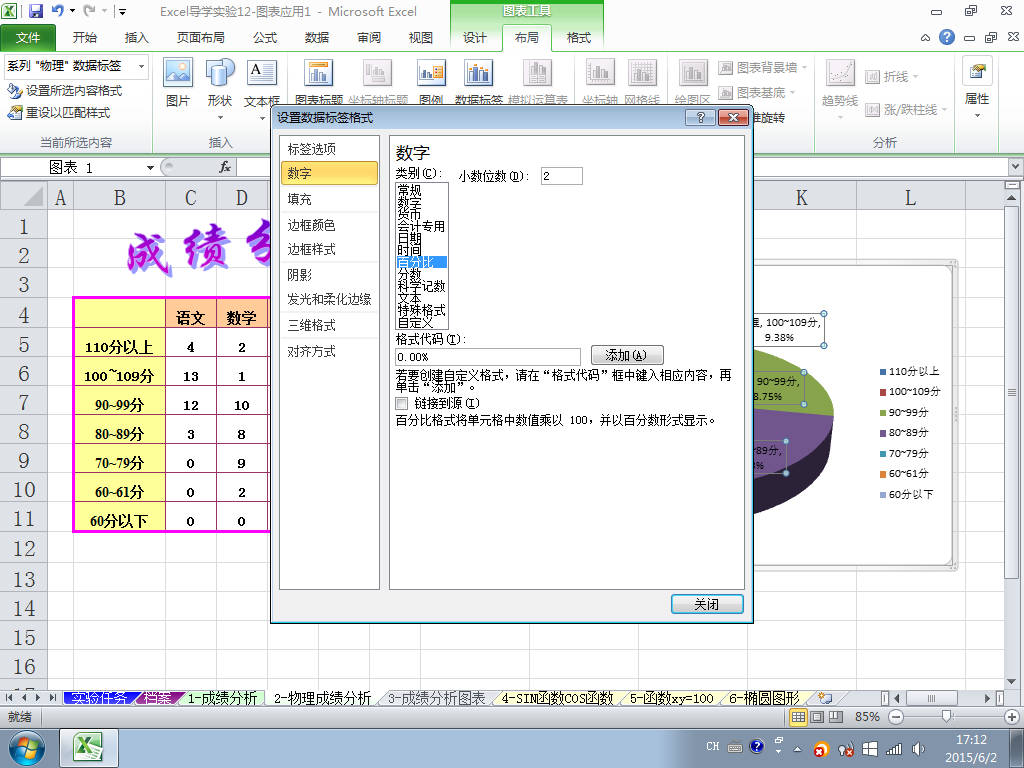This screenshot has height=768, width=1024.
Task: Toggle the 链接到源 checkbox
Action: (x=402, y=404)
